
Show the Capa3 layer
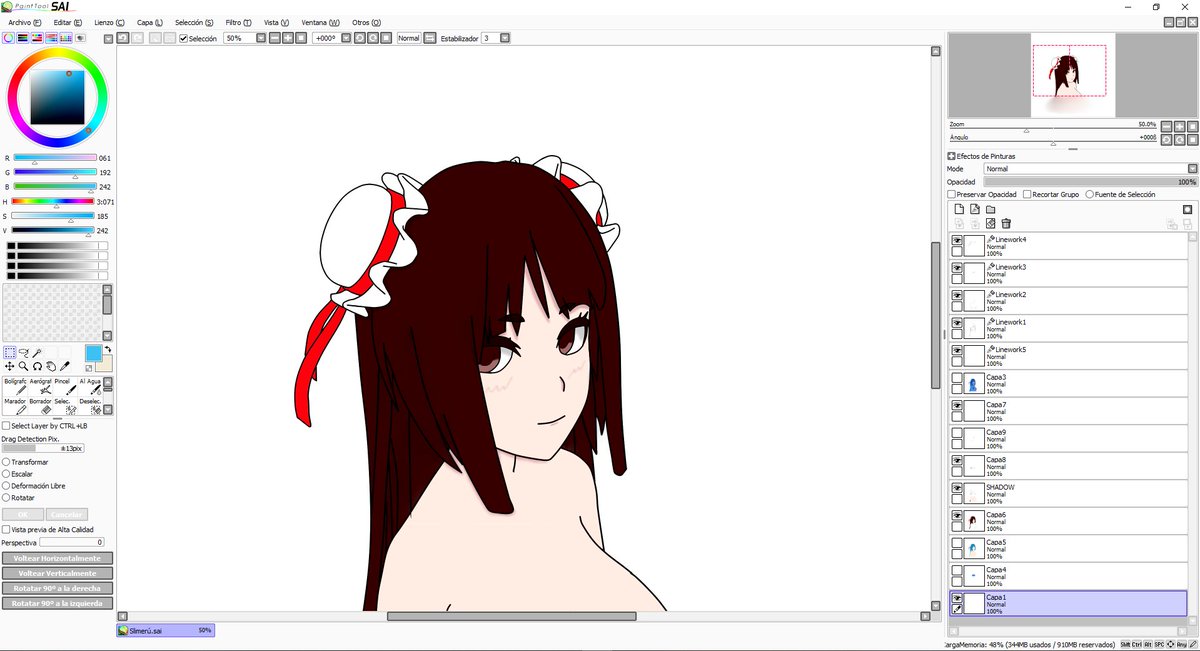pyautogui.click(x=957, y=379)
